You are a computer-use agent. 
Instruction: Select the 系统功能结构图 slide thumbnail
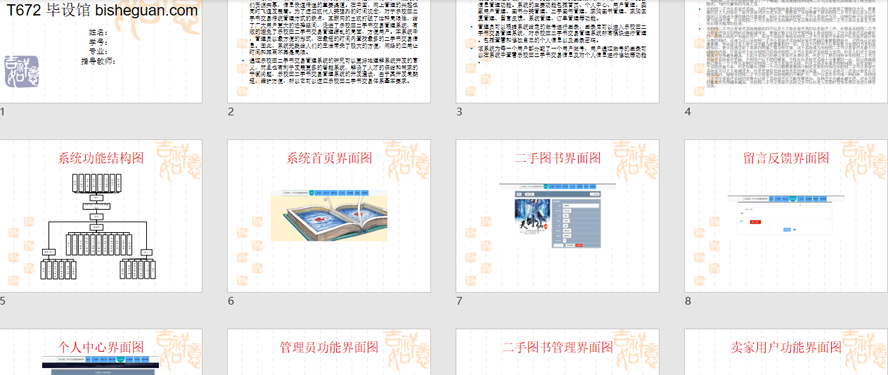(101, 216)
